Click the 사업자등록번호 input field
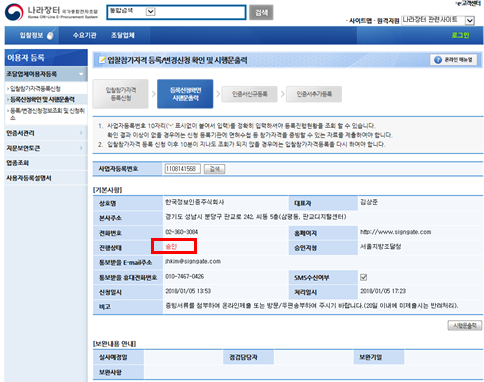The width and height of the screenshot is (484, 382). (182, 169)
